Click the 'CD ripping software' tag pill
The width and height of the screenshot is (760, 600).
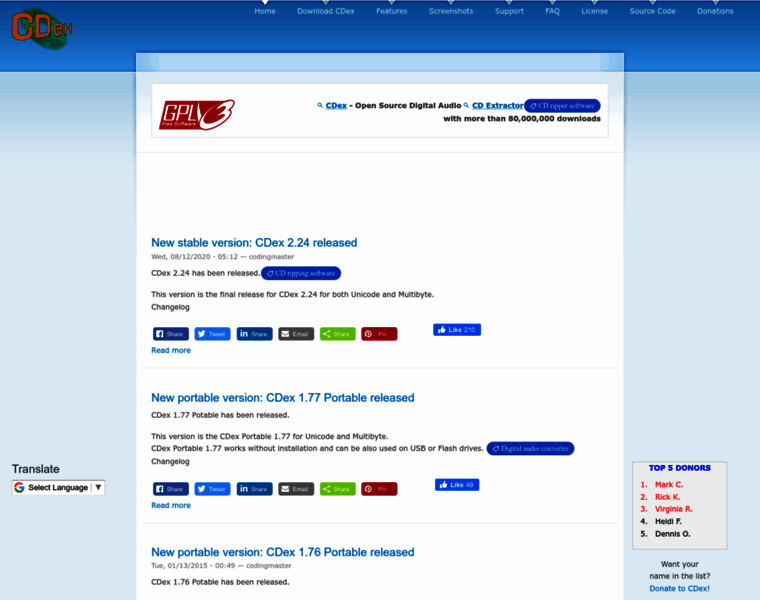pos(301,273)
